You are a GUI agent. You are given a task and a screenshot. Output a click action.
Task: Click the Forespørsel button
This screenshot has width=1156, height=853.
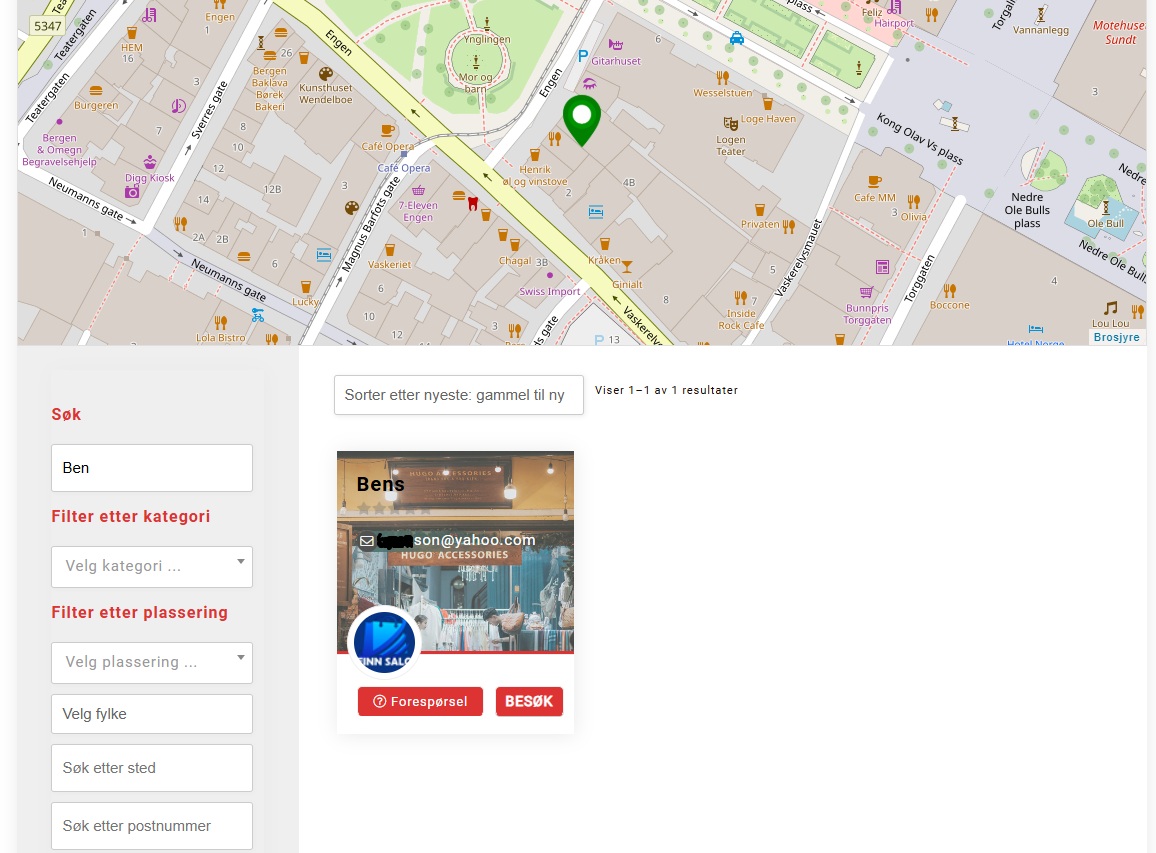click(x=420, y=702)
